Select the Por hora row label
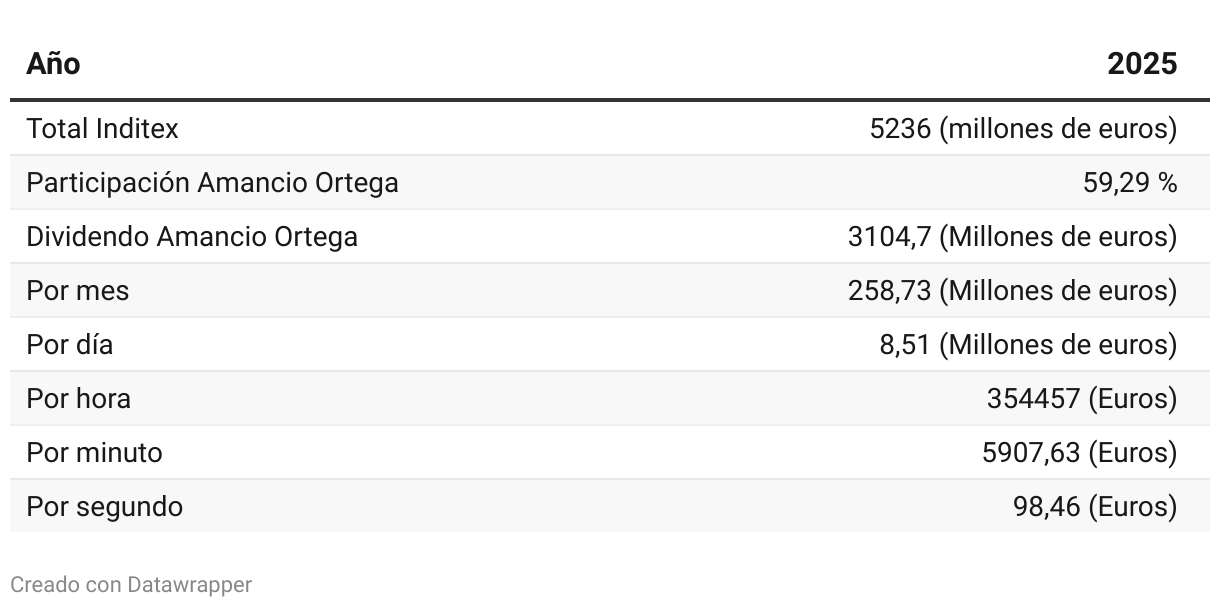1220x608 pixels. pos(79,399)
